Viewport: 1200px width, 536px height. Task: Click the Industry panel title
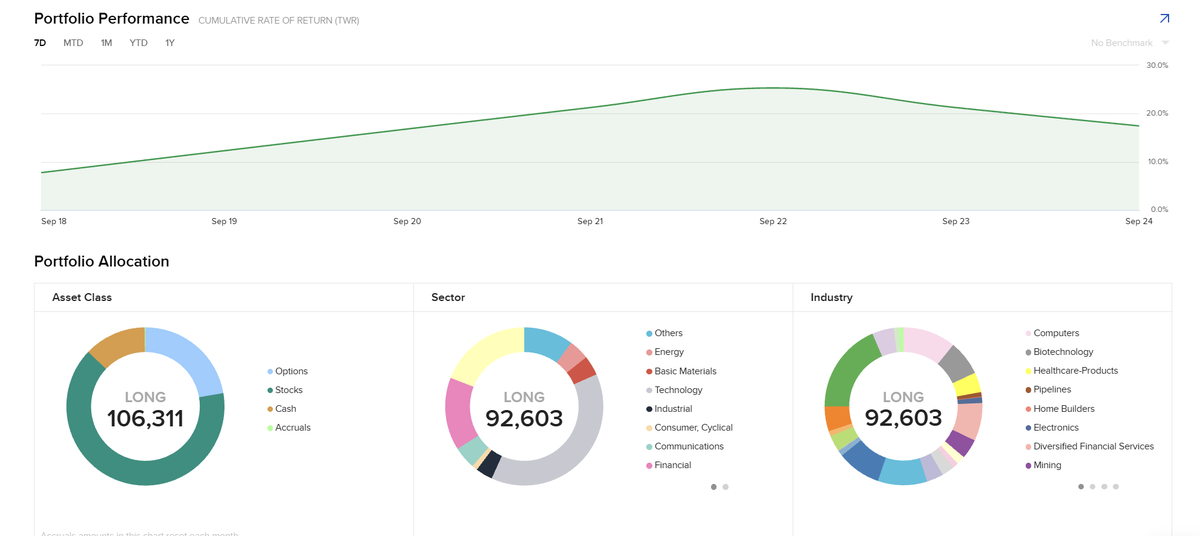pyautogui.click(x=831, y=298)
